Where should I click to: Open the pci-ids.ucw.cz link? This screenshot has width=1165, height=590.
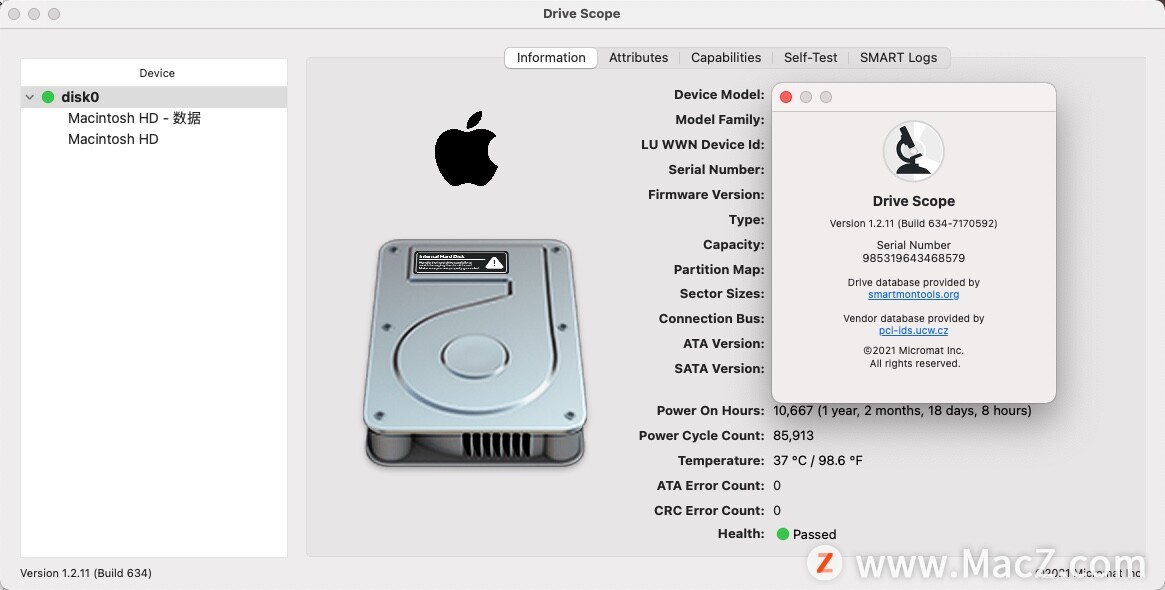click(x=913, y=331)
